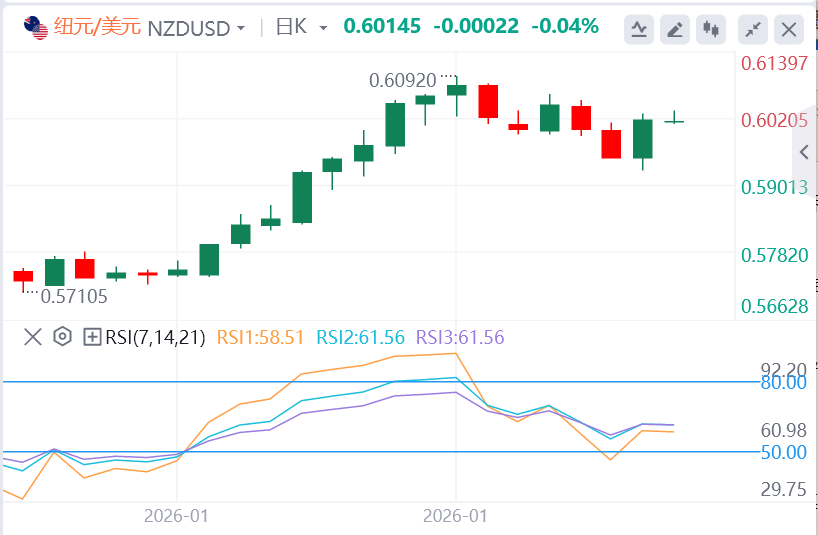
Task: Toggle the RSI3 purple line label
Action: click(x=460, y=337)
